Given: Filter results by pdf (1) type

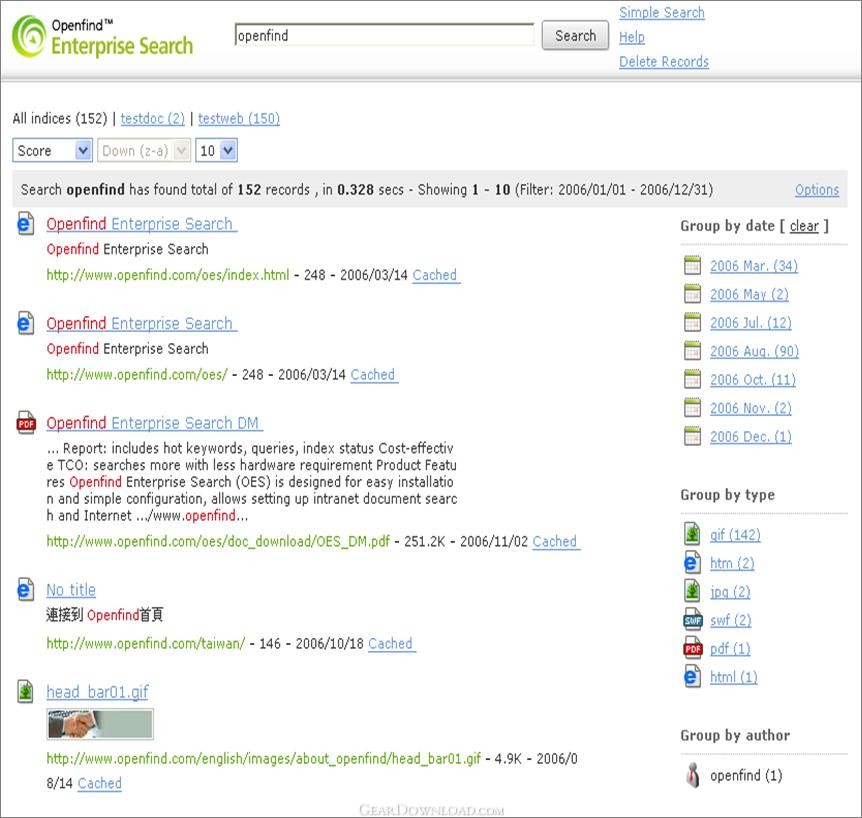Looking at the screenshot, I should click(x=730, y=649).
